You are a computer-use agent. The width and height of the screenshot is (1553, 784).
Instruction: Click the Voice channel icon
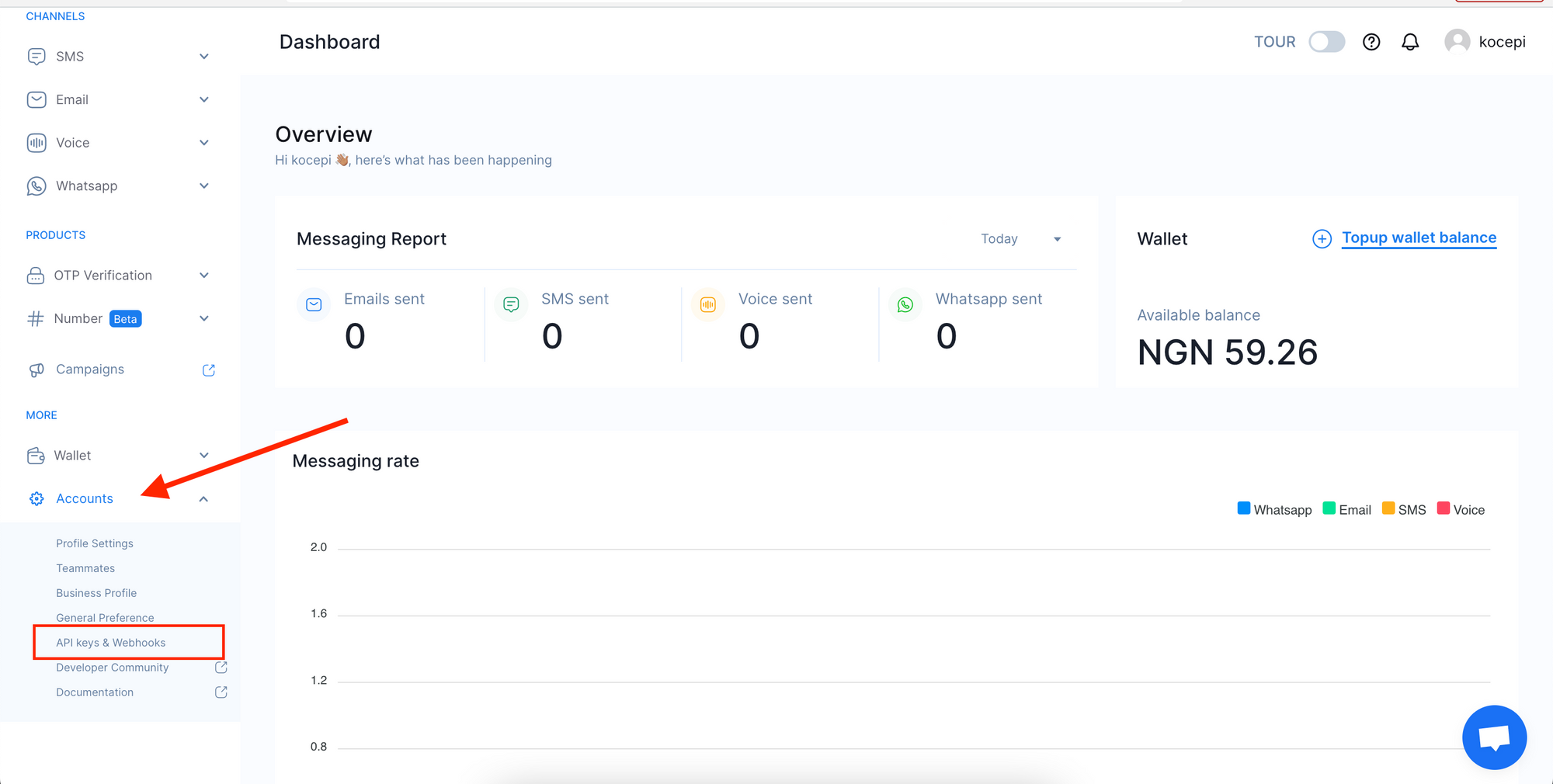coord(36,142)
